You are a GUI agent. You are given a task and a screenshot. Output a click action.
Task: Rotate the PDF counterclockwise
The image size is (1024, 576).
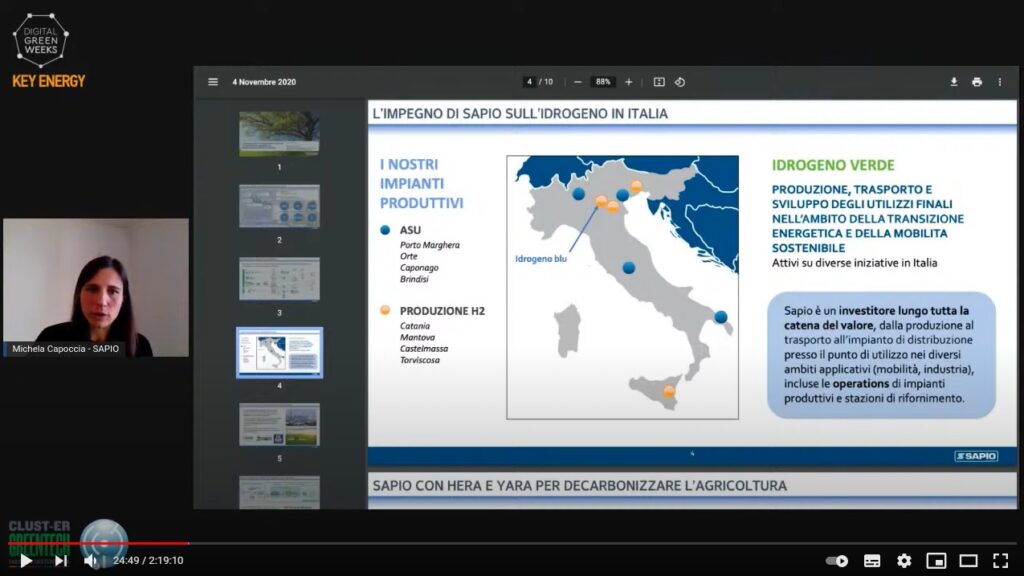click(680, 82)
